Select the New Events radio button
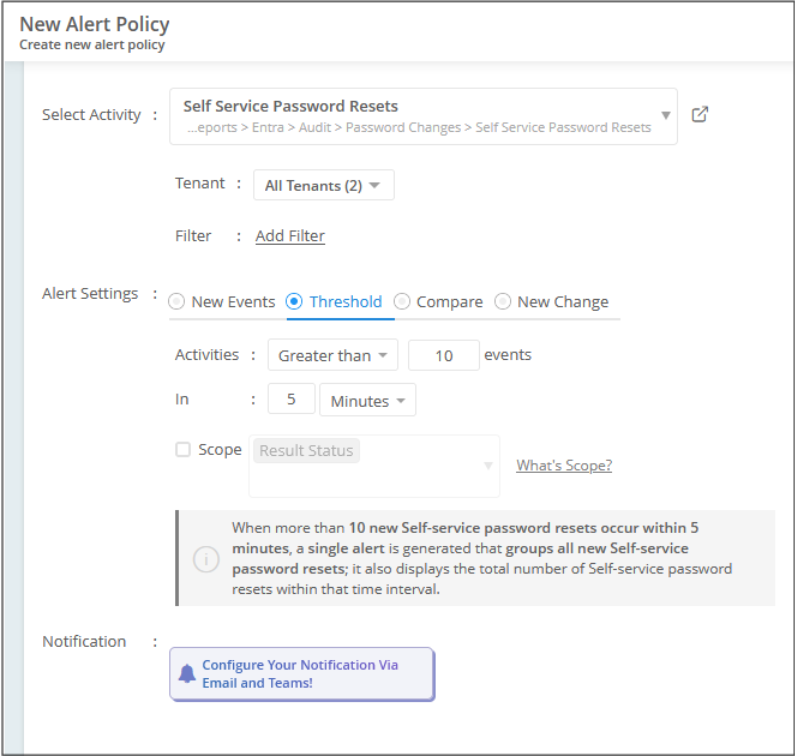Image resolution: width=795 pixels, height=756 pixels. (176, 302)
